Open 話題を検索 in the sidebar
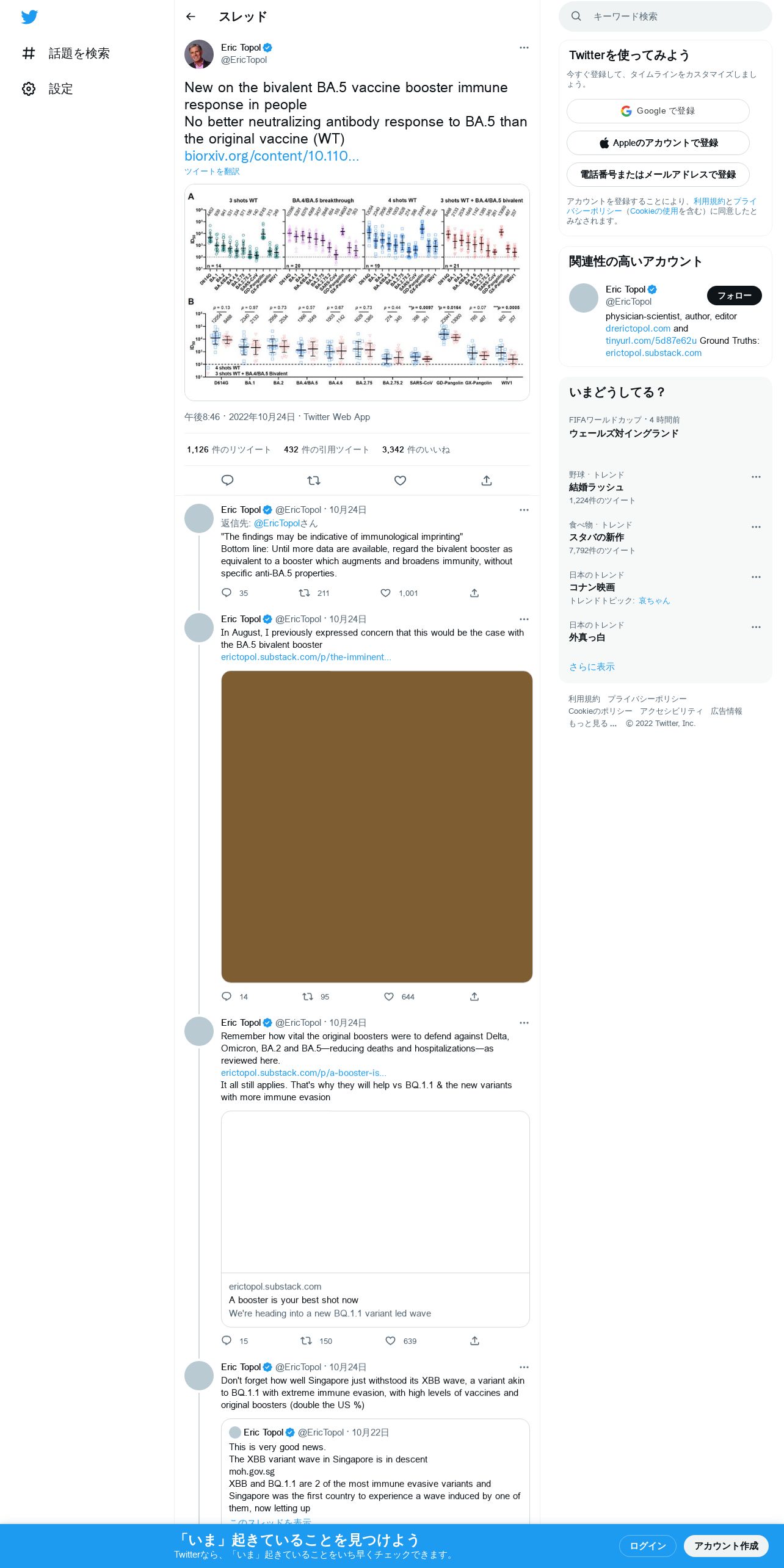 pos(66,53)
